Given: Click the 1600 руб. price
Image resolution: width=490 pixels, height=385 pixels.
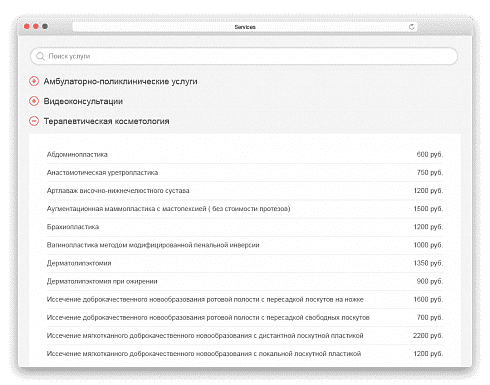Looking at the screenshot, I should click(x=428, y=299).
